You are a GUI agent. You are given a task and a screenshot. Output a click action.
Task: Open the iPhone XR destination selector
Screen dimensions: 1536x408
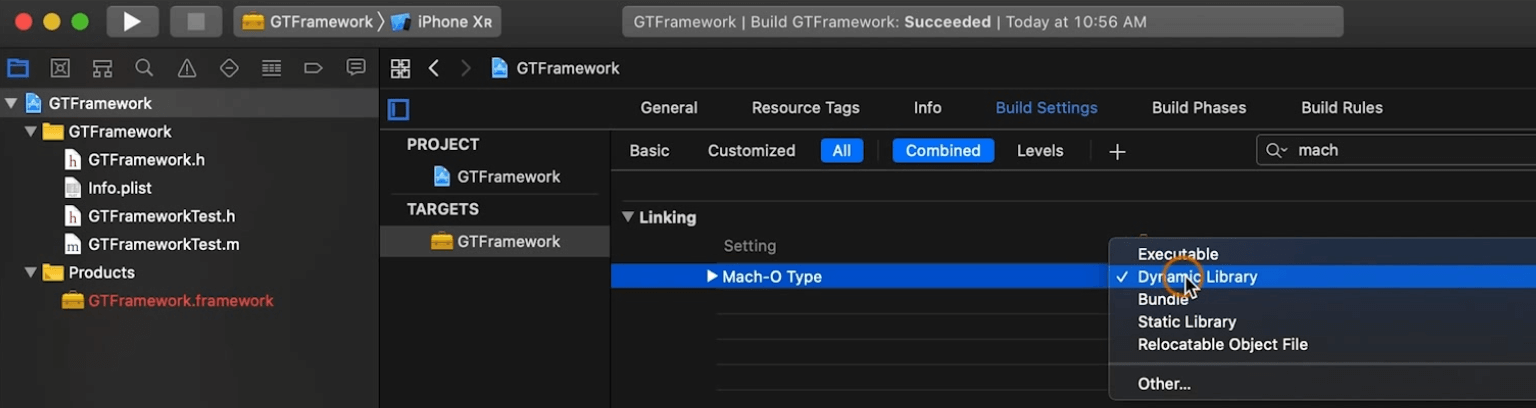tap(444, 21)
